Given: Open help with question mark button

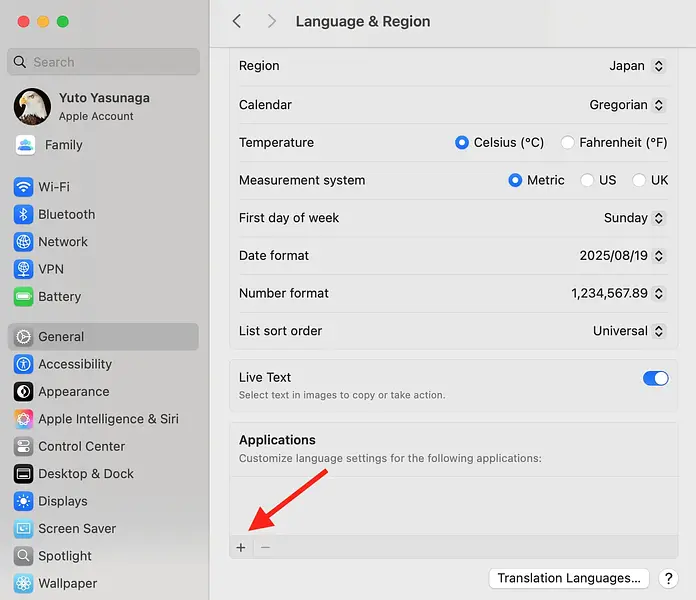Looking at the screenshot, I should [x=668, y=578].
